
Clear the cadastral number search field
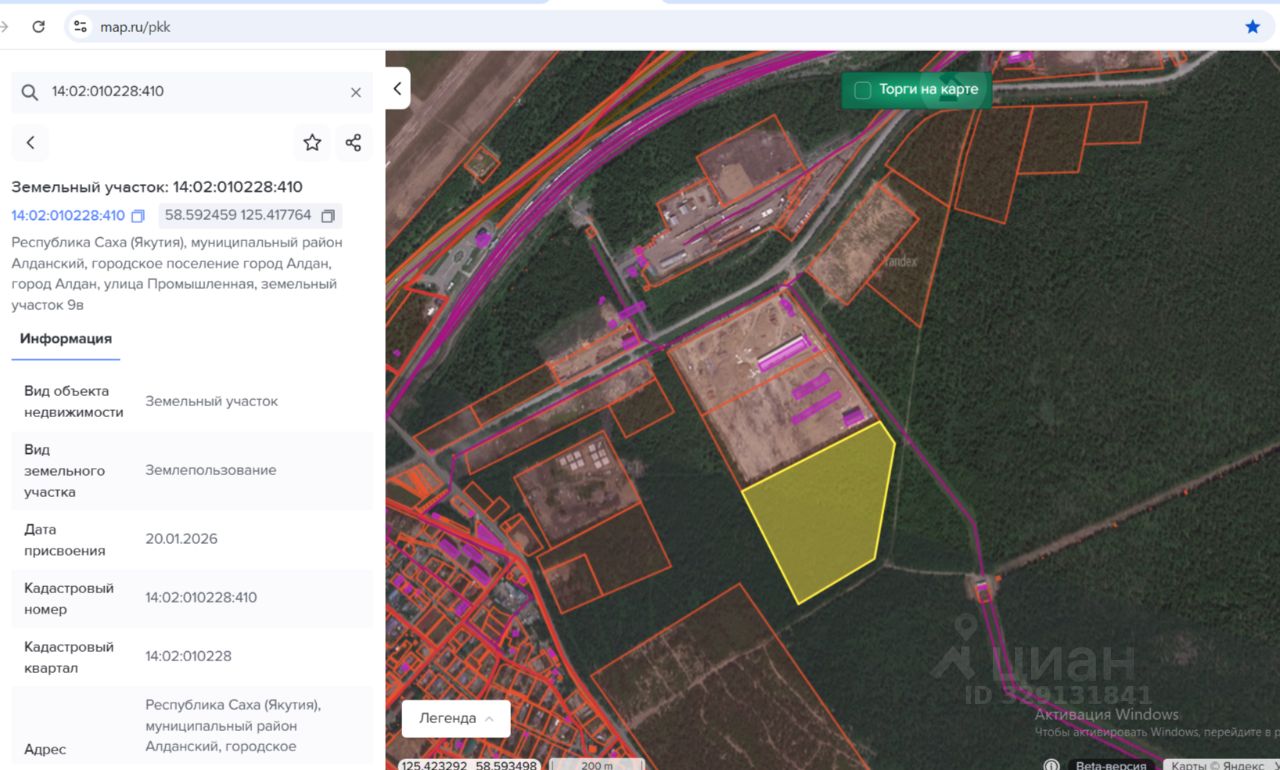(x=355, y=92)
